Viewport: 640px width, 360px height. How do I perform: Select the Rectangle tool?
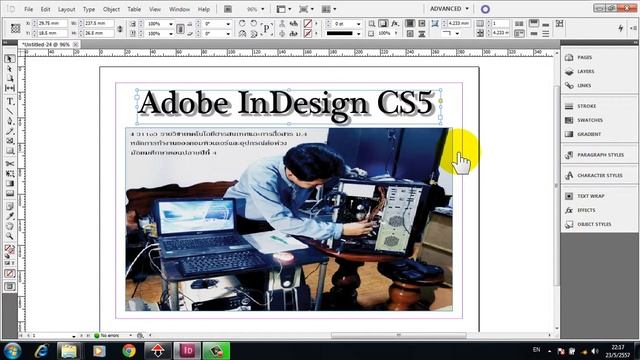point(10,151)
